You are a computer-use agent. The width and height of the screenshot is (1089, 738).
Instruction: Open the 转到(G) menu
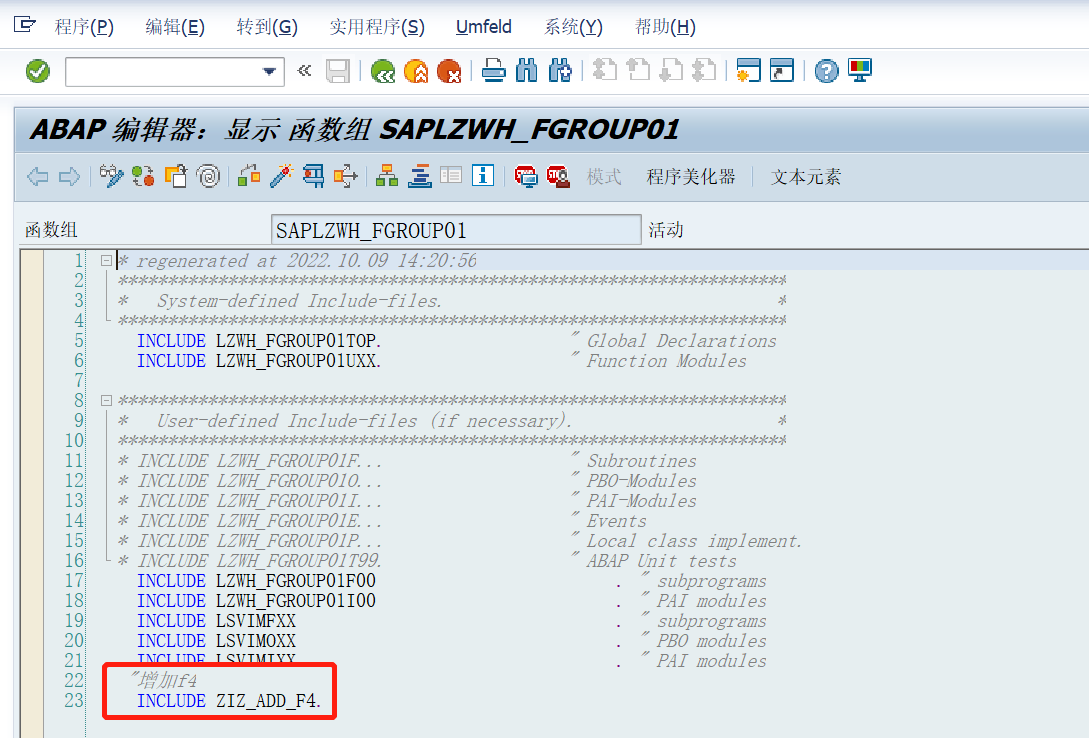[267, 27]
